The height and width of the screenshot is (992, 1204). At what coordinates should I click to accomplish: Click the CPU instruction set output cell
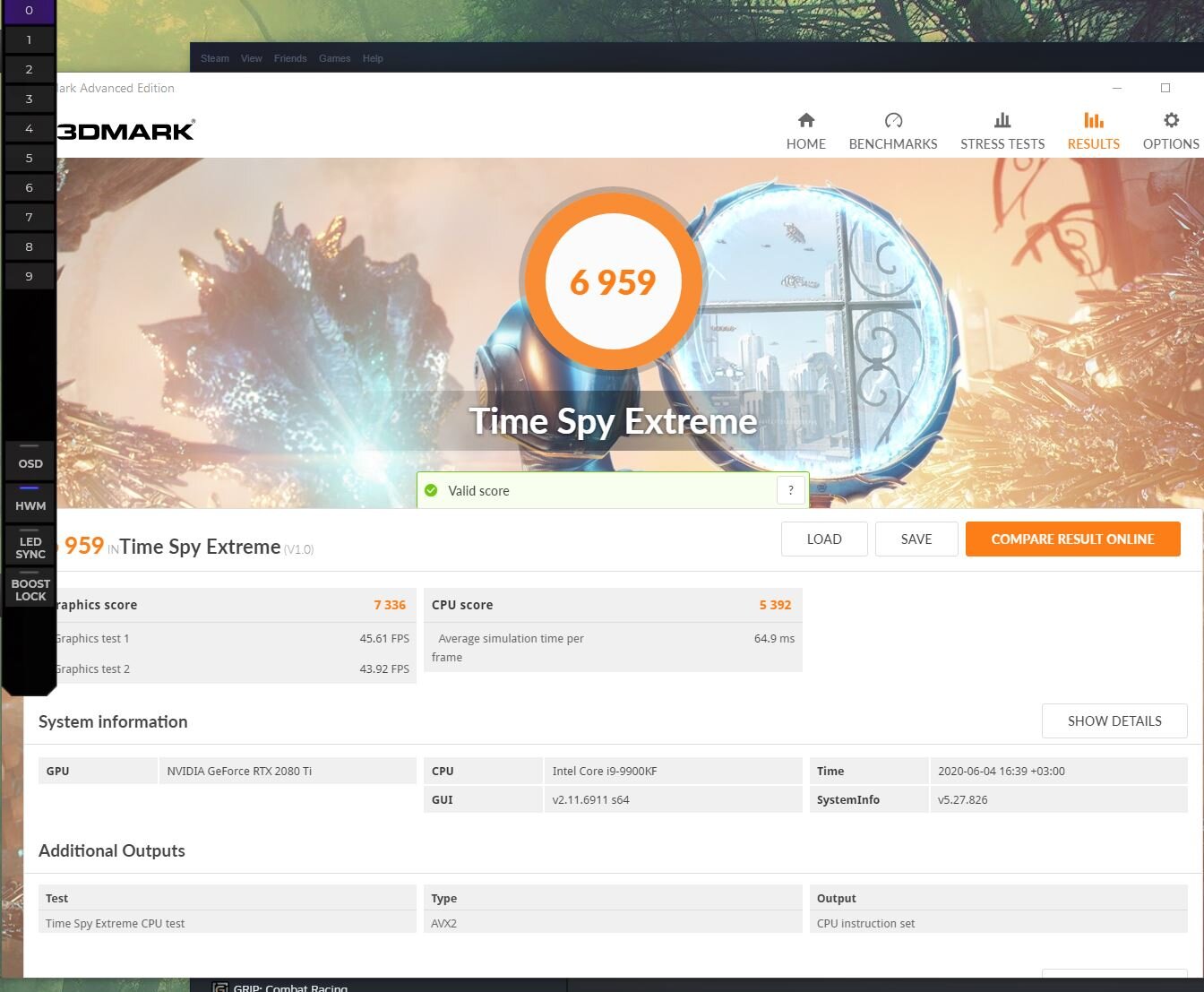point(998,923)
